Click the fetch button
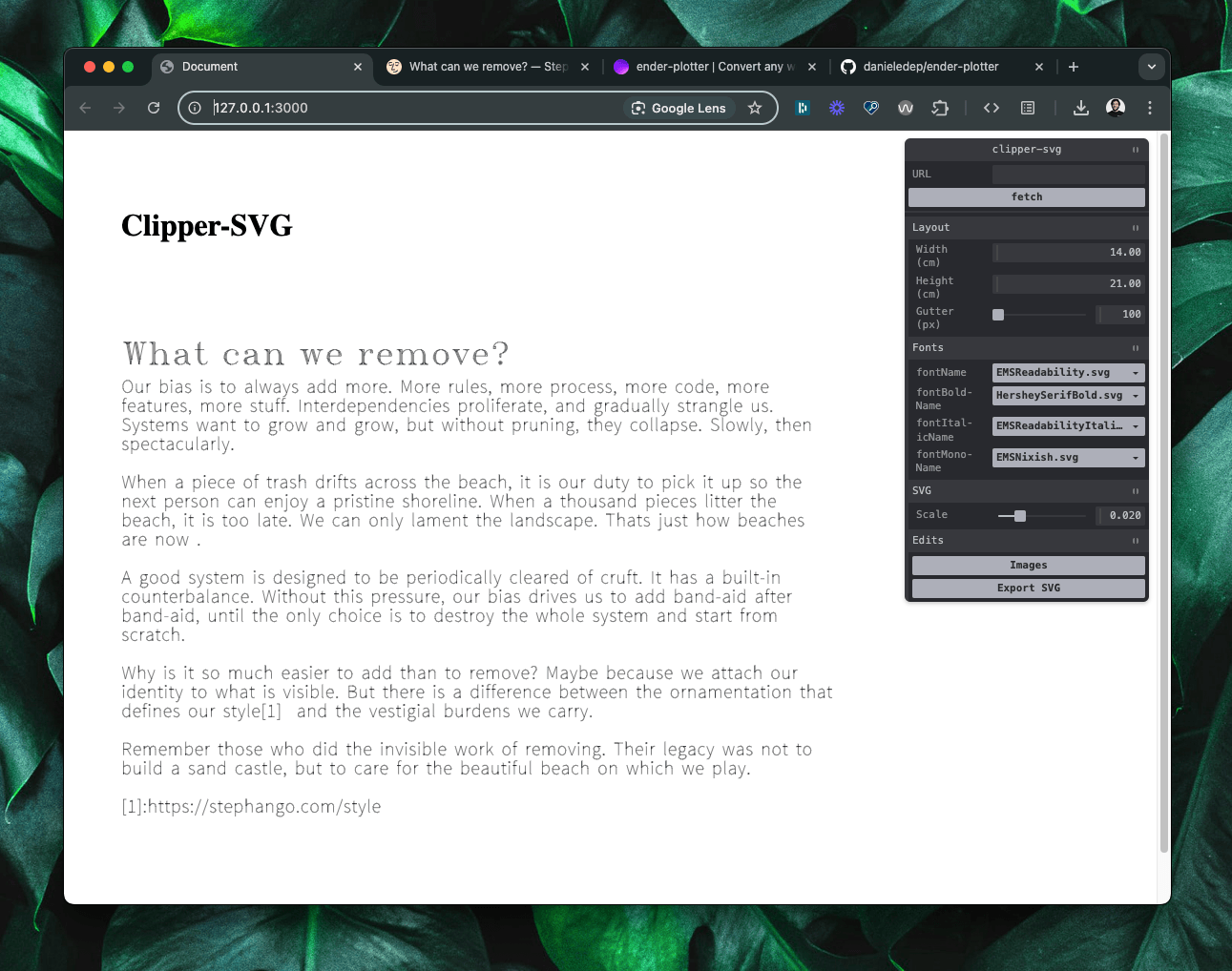 point(1027,197)
